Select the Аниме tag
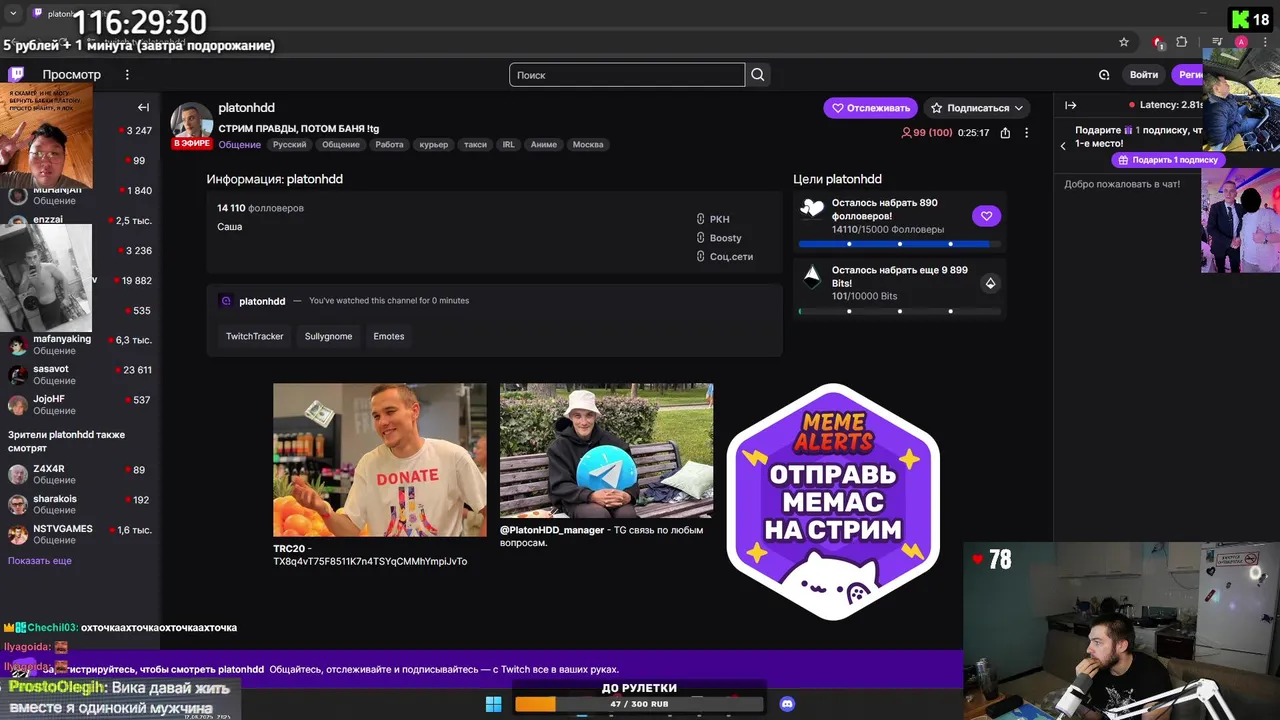 point(544,145)
